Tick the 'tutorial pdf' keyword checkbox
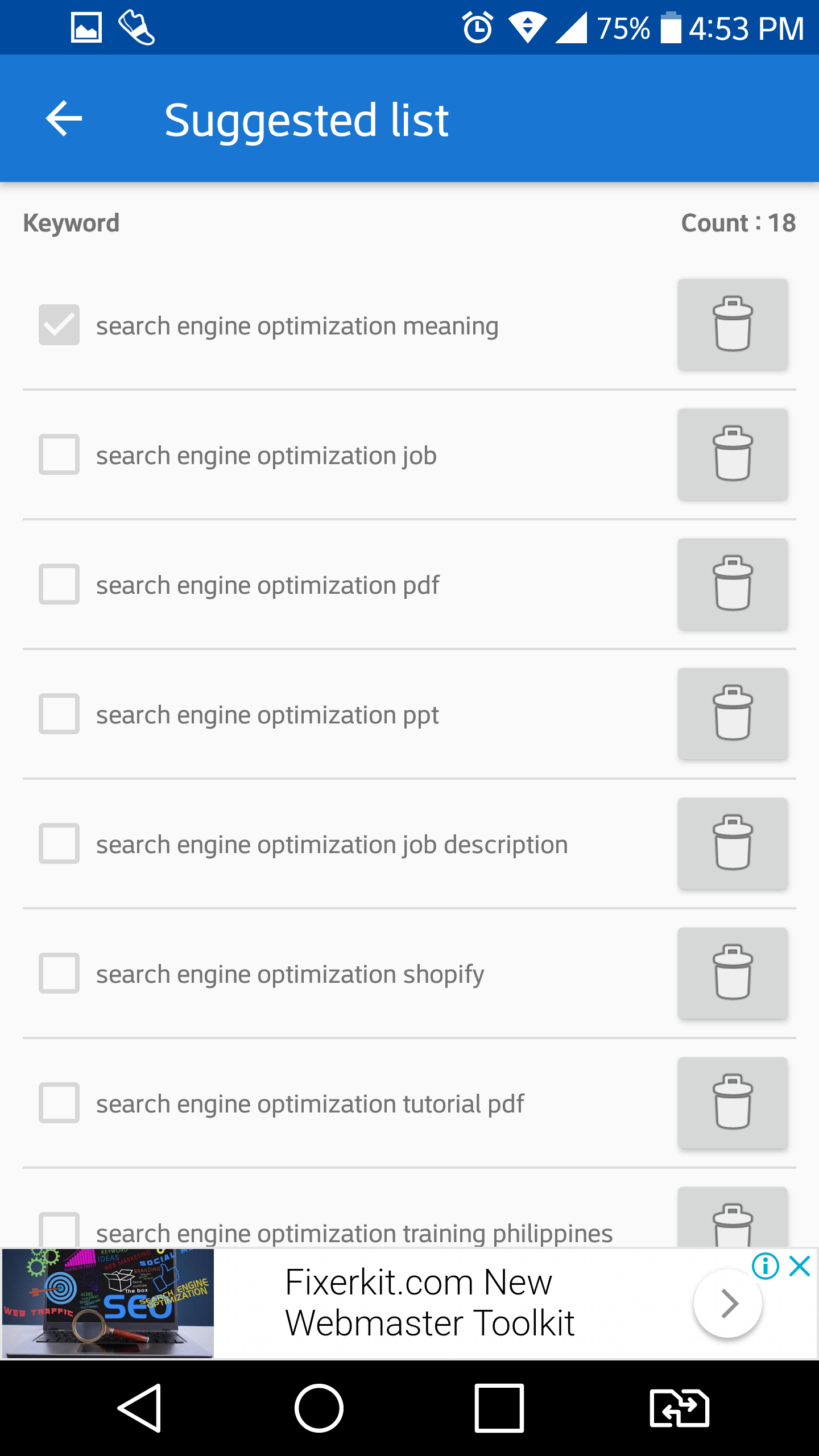This screenshot has width=819, height=1456. [x=59, y=1103]
